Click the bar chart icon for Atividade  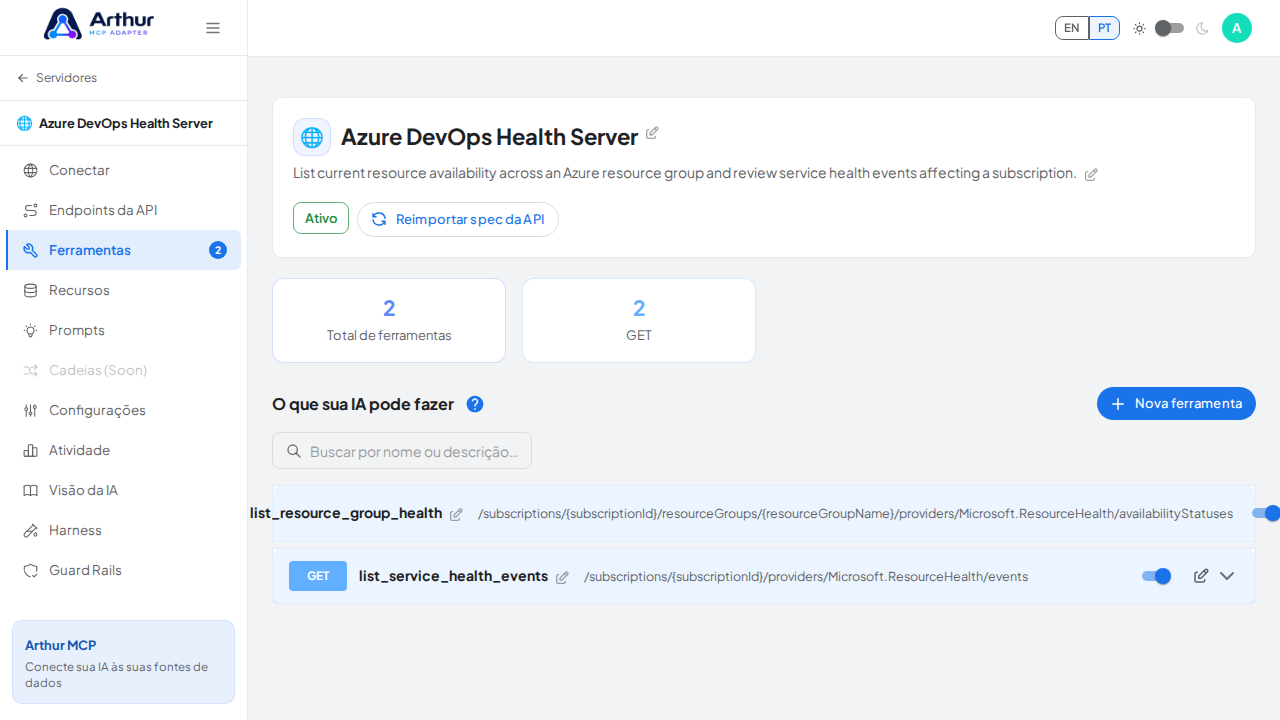[x=31, y=450]
